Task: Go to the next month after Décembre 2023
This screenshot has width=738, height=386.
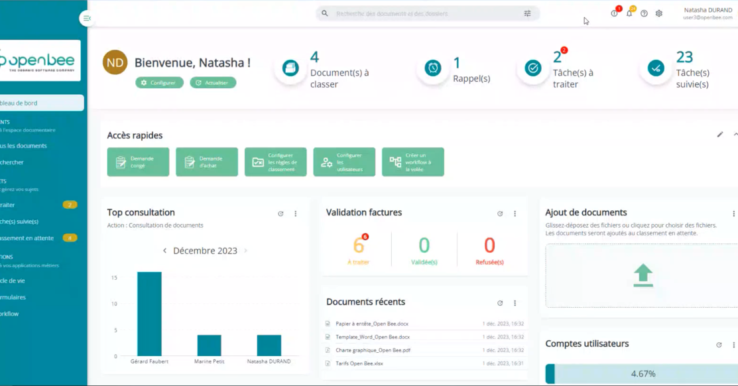Action: coord(245,251)
